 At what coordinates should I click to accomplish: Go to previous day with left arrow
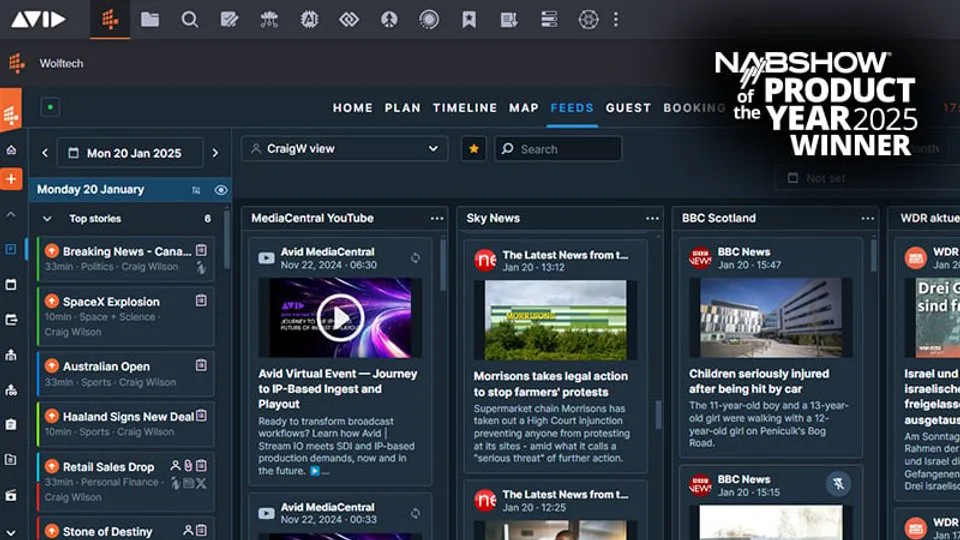pos(45,153)
